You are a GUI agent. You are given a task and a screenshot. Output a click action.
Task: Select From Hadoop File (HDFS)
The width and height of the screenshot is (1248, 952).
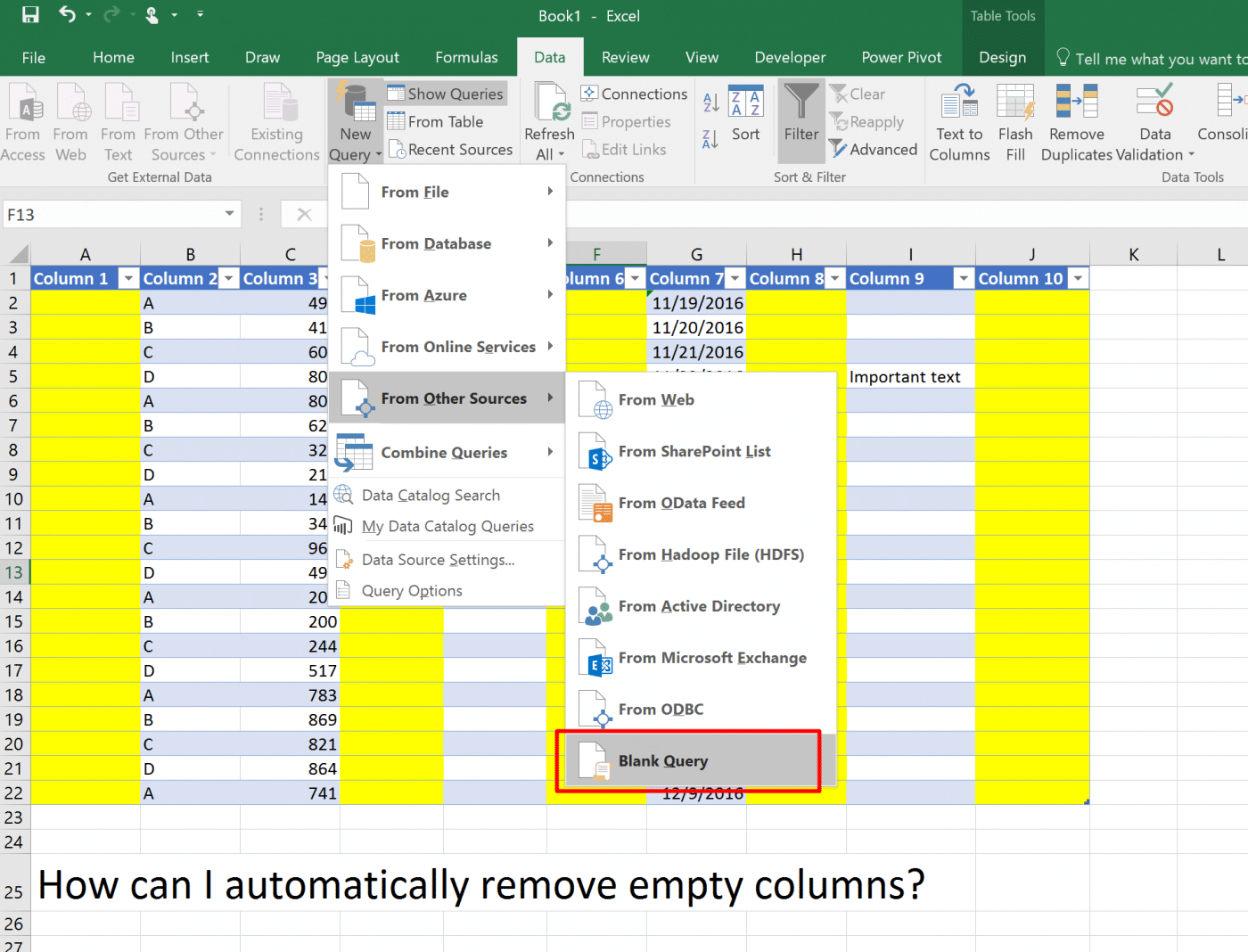702,555
